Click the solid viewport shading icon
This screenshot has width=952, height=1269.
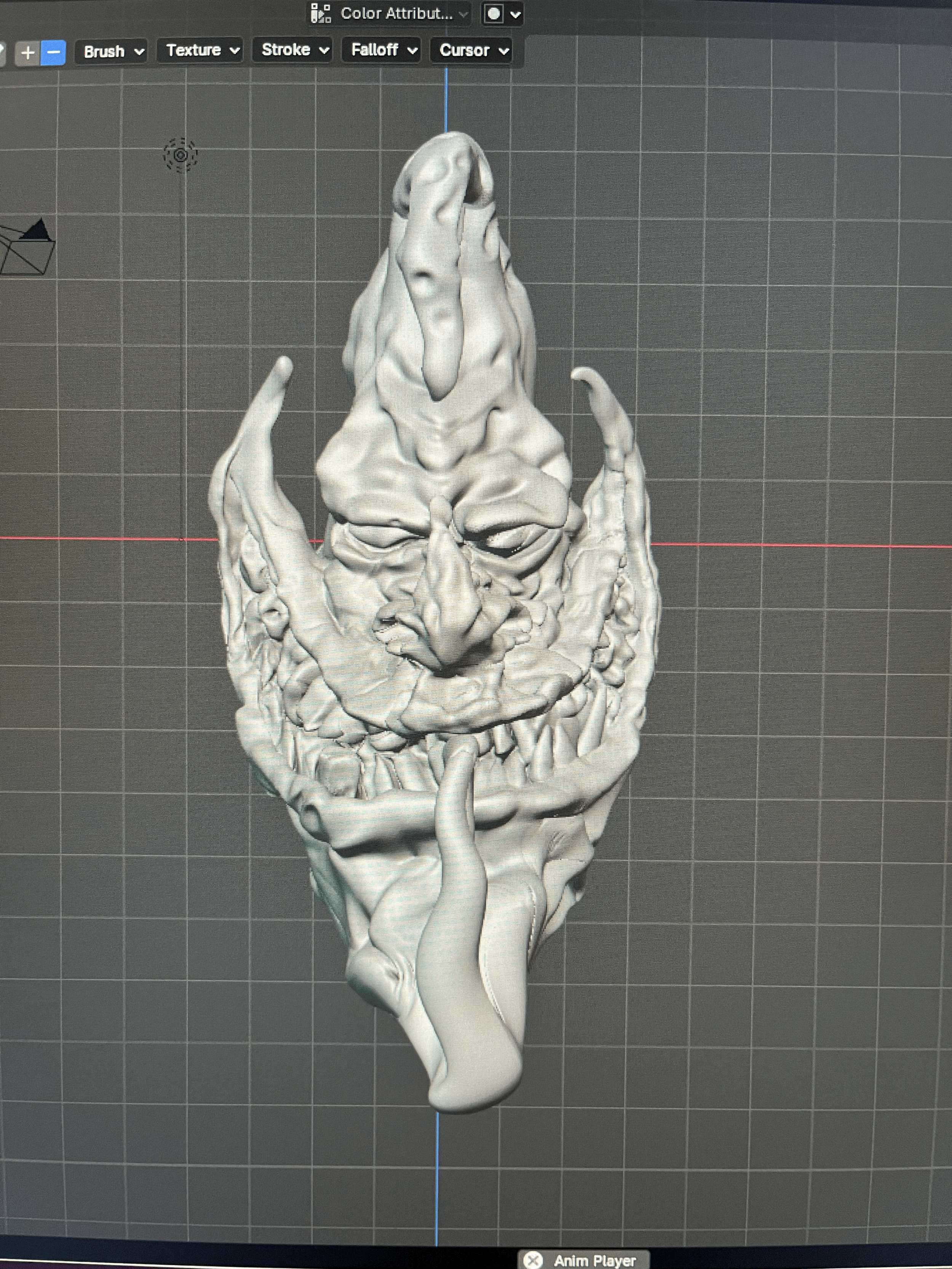coord(494,14)
